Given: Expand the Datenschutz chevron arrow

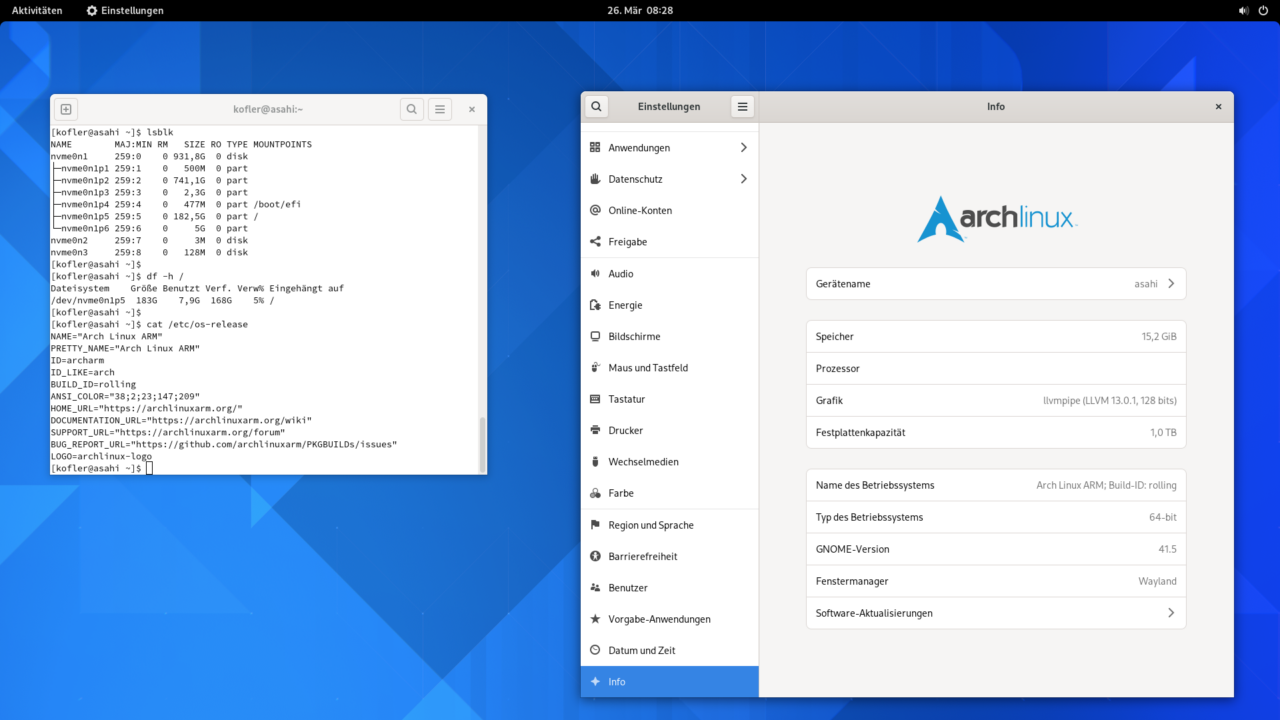Looking at the screenshot, I should click(743, 179).
